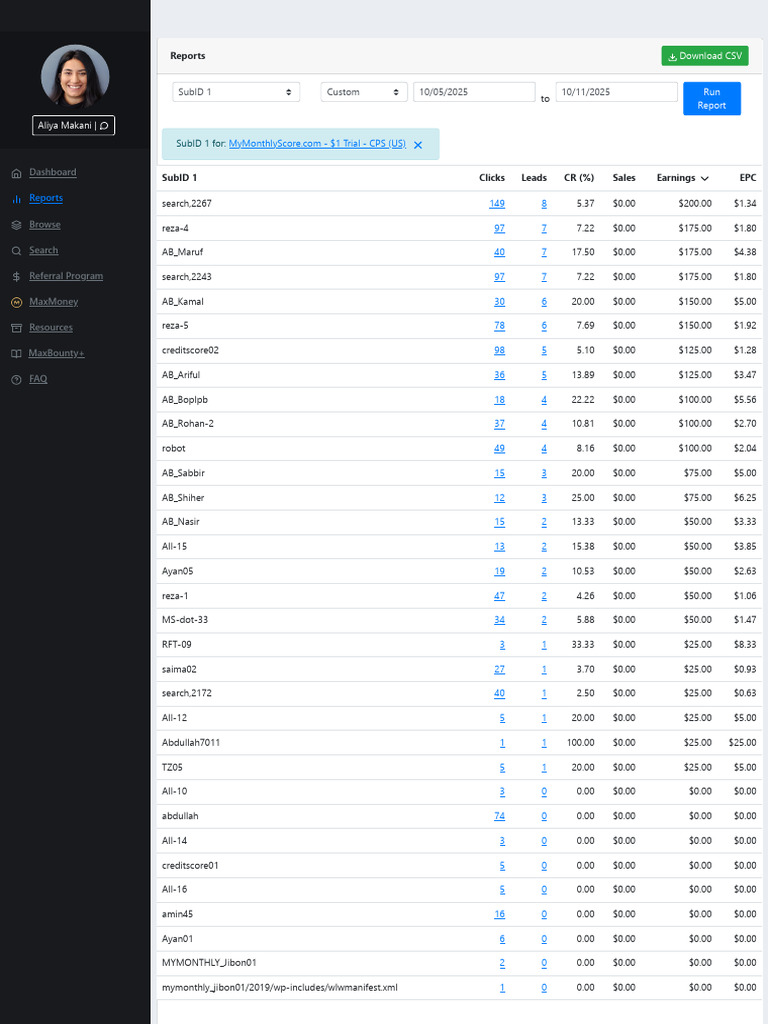Open Referral Program page
This screenshot has width=768, height=1024.
point(66,276)
